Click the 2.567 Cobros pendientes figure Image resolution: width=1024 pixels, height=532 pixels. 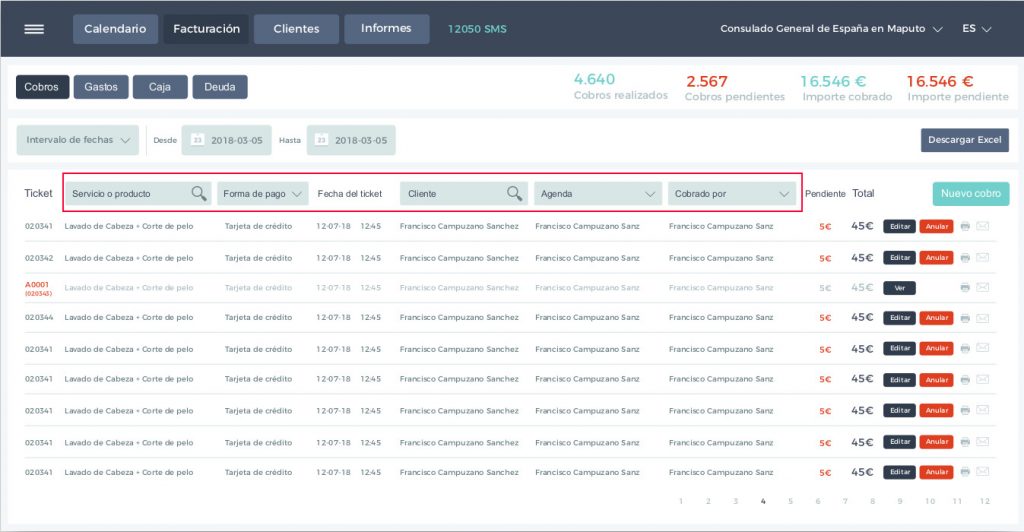coord(707,82)
